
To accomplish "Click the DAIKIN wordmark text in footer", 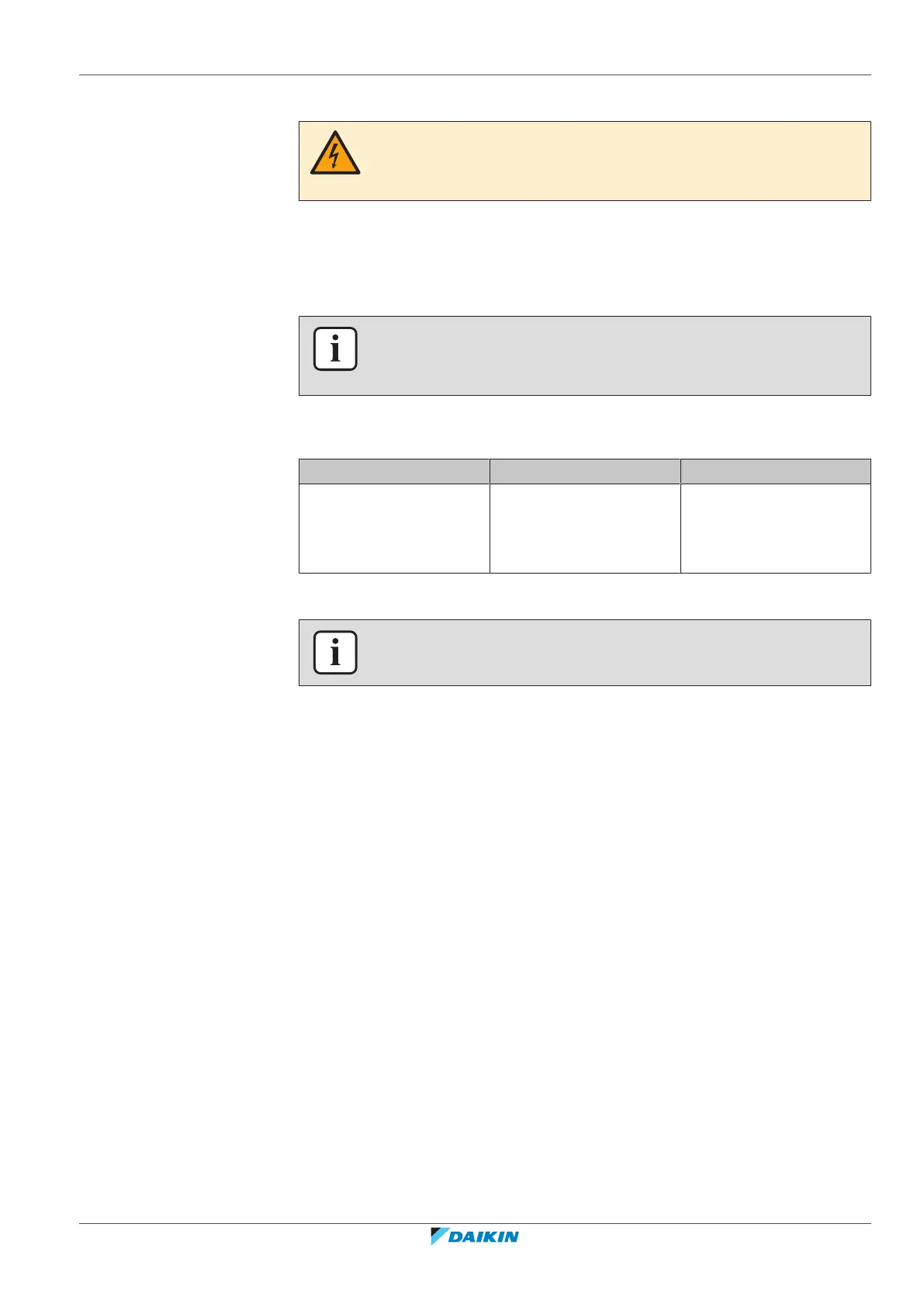I will point(484,1237).
